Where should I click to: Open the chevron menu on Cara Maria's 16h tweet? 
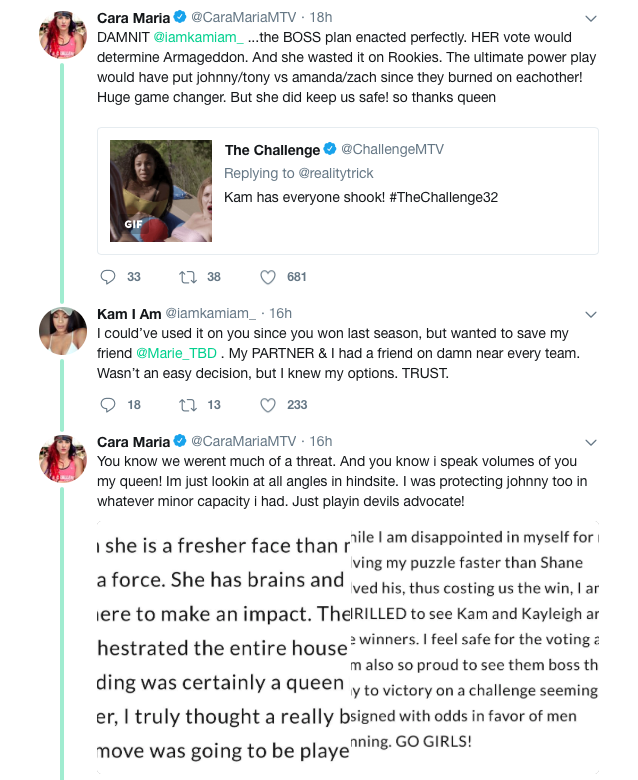591,443
